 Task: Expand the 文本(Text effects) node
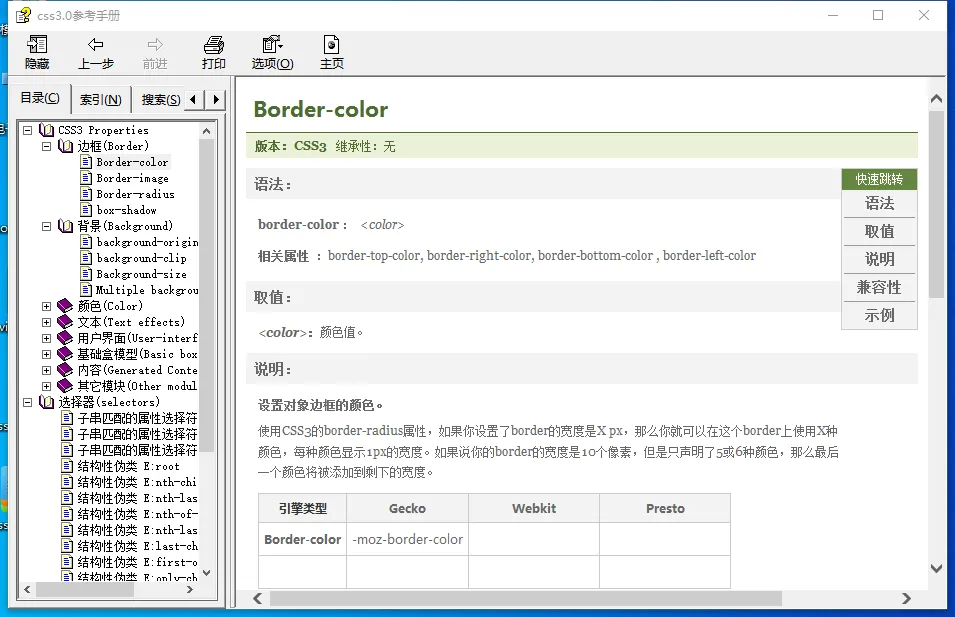point(46,322)
